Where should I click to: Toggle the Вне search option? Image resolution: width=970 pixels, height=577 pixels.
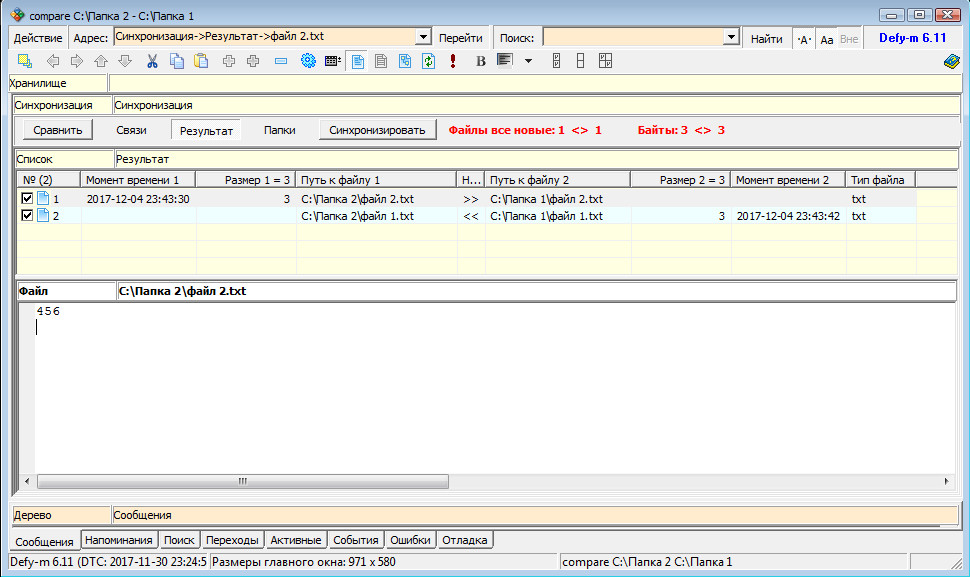tap(849, 38)
